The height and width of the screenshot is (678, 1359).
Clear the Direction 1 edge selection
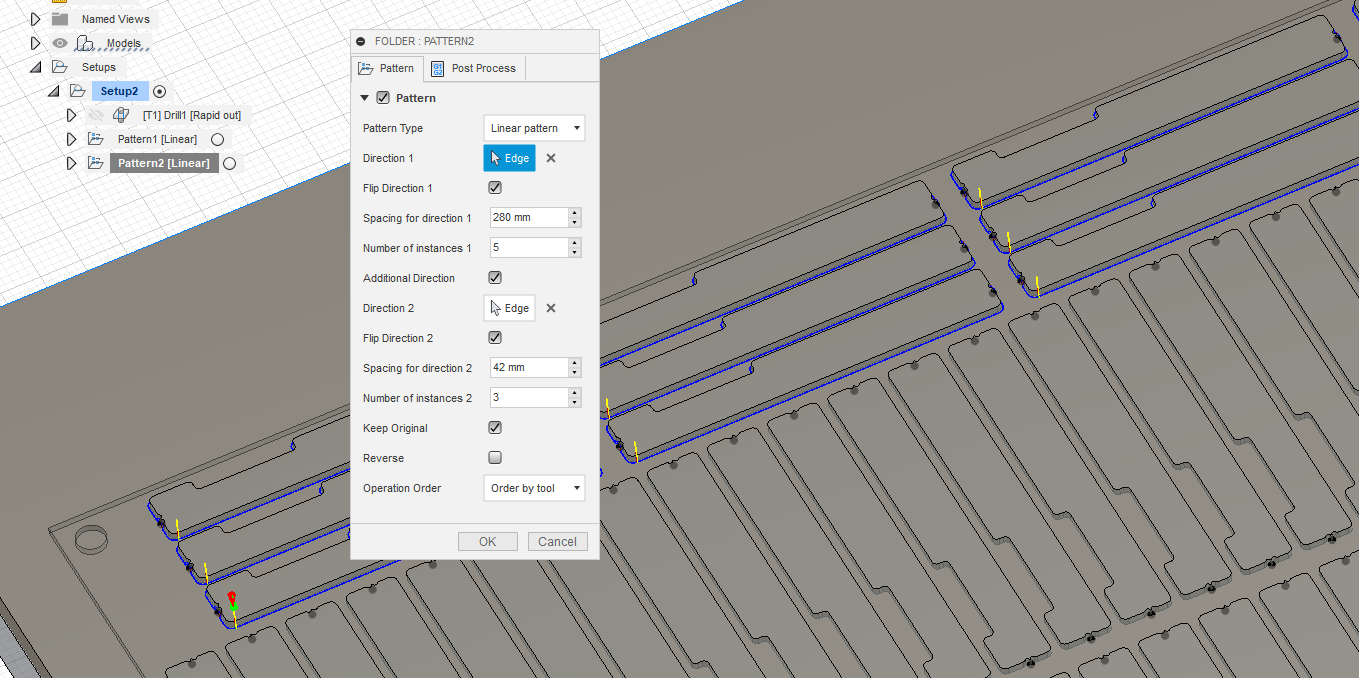point(551,158)
